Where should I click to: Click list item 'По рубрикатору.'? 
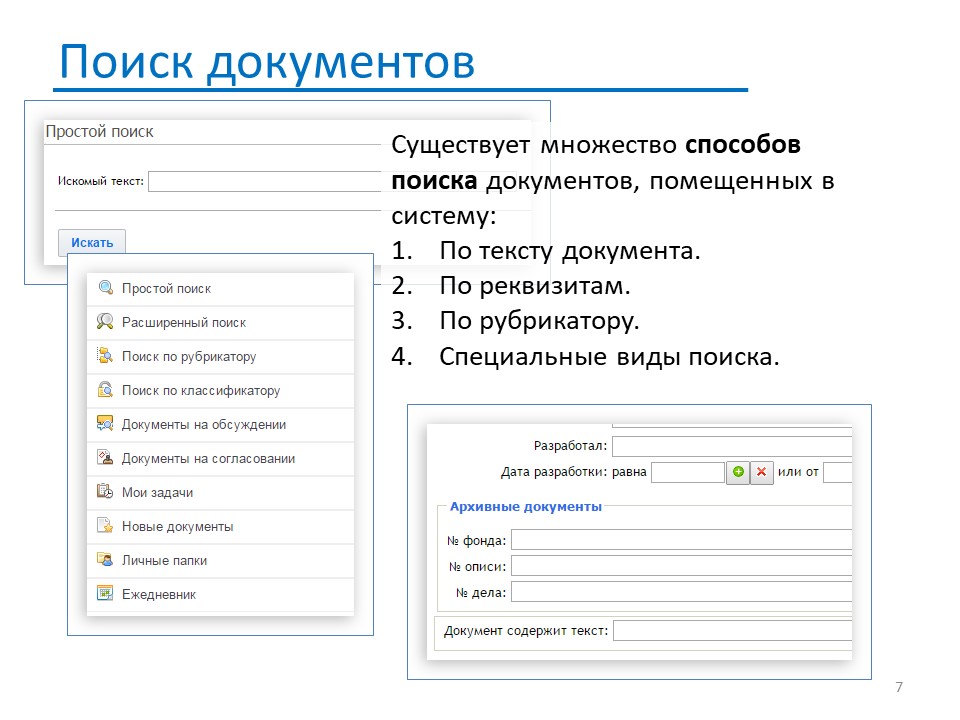(539, 321)
